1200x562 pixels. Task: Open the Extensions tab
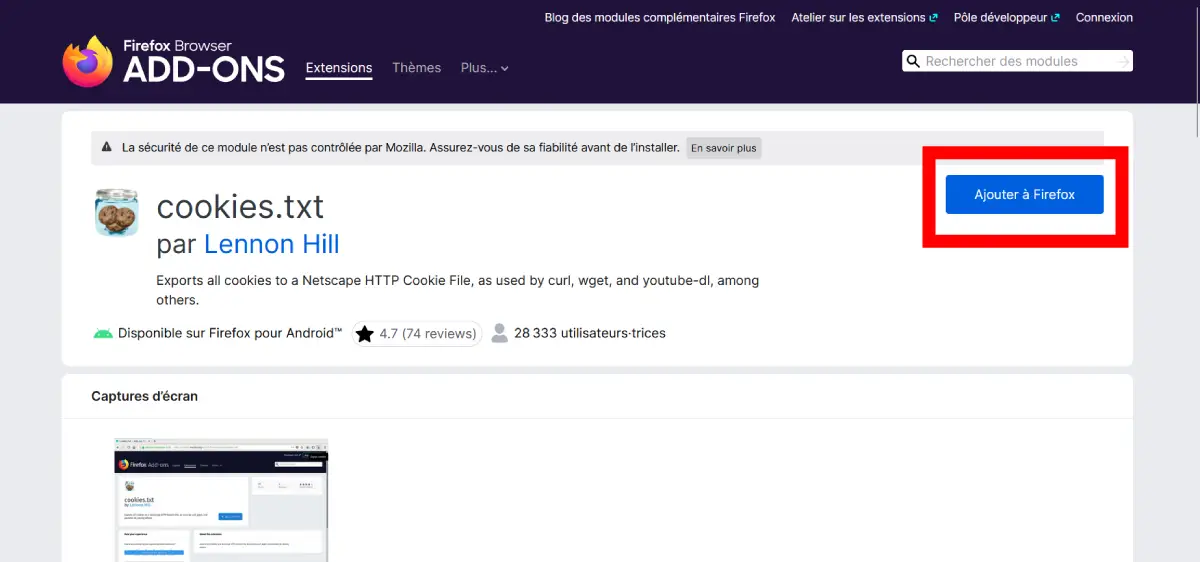[339, 68]
